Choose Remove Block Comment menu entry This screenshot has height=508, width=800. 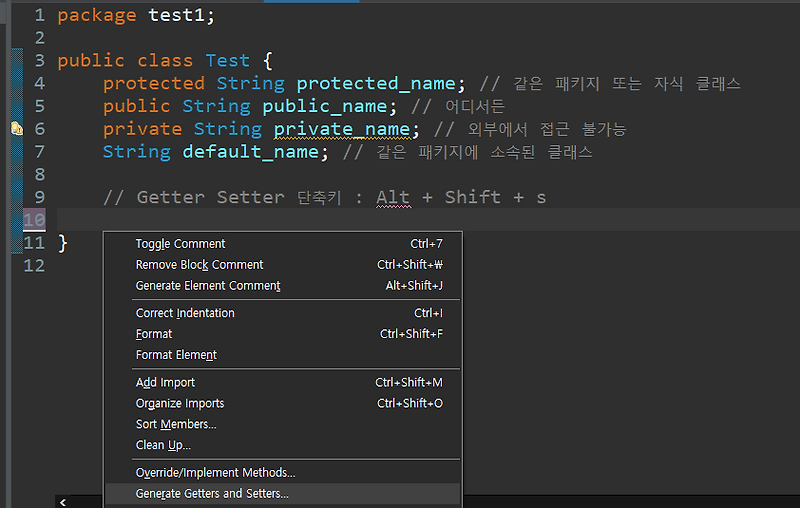tap(283, 265)
